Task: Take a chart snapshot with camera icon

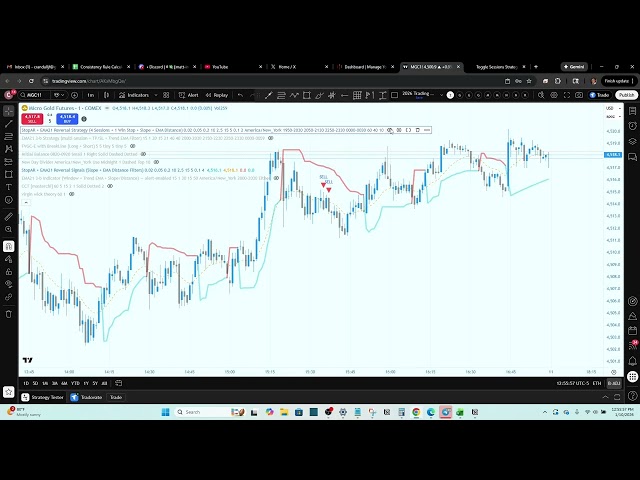Action: point(579,95)
